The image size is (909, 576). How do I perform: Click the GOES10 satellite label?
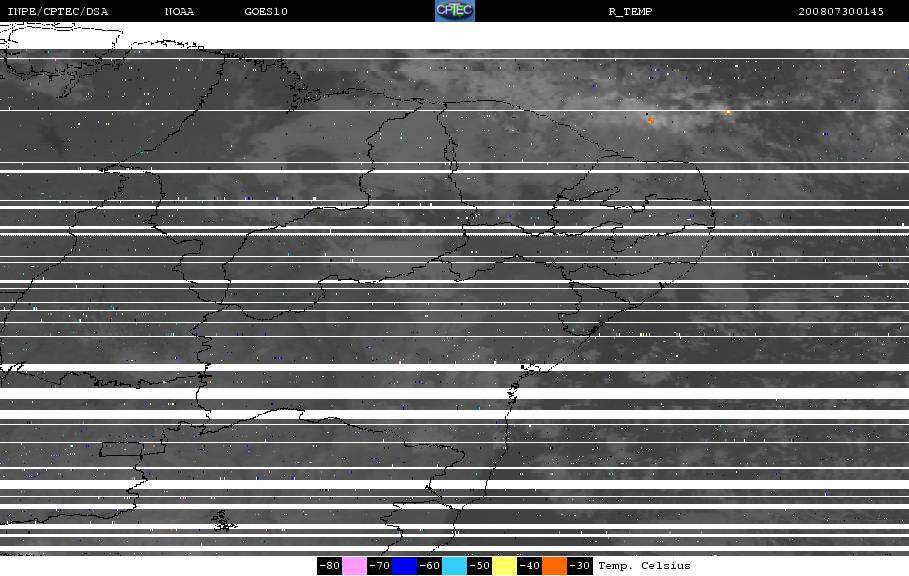(x=266, y=11)
